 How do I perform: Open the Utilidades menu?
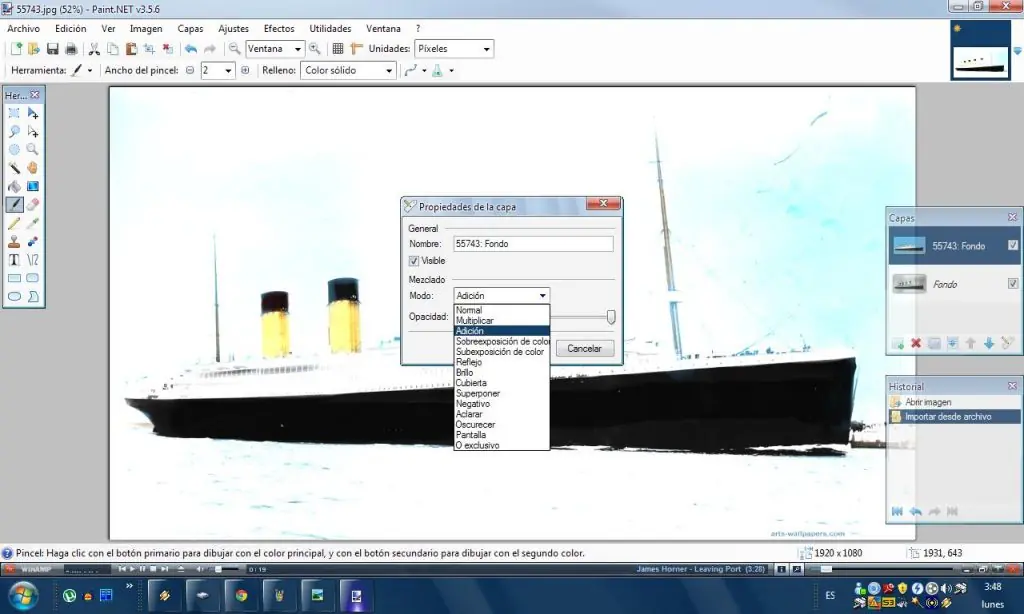[x=330, y=29]
